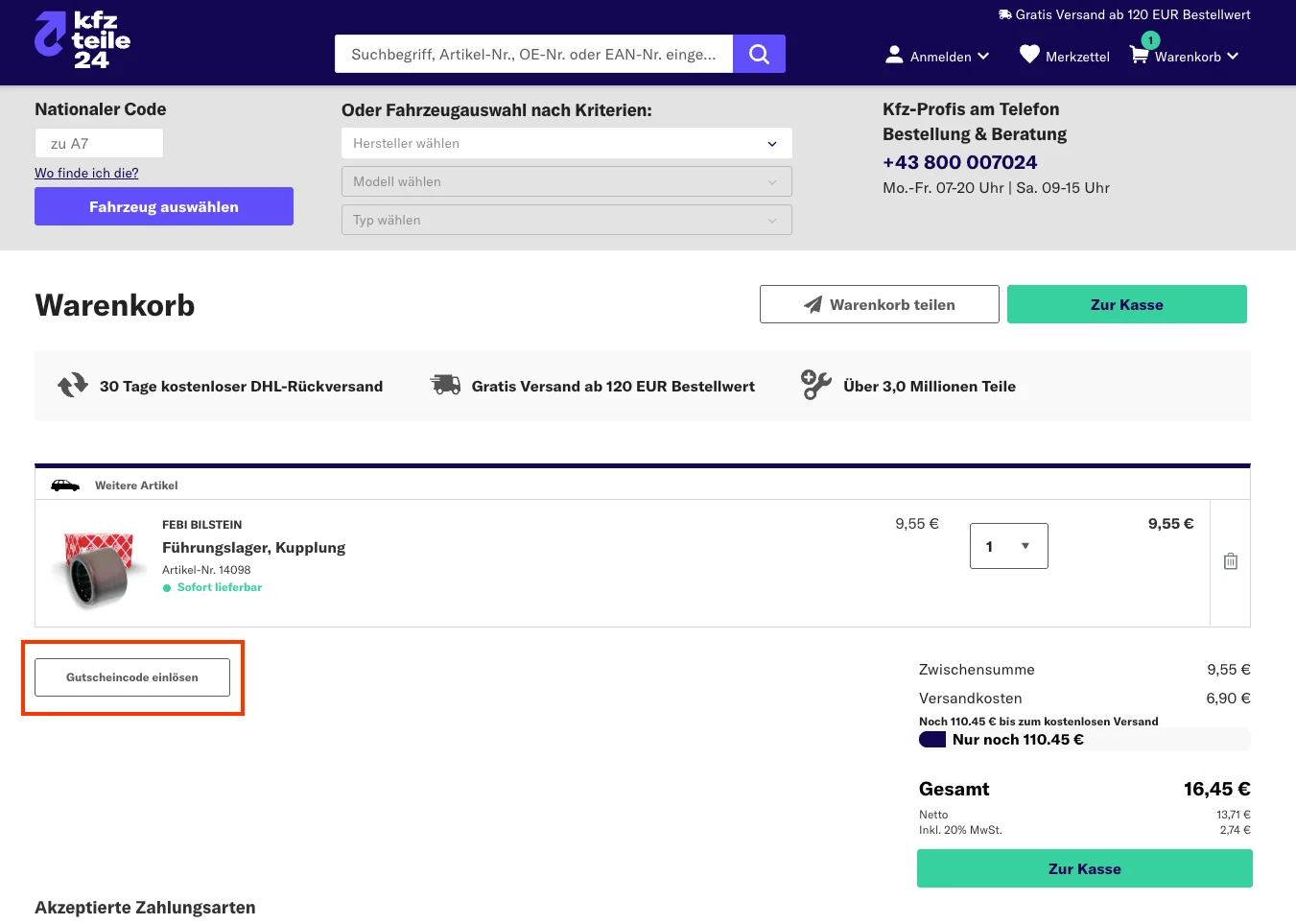Click 'Versandkosten' label
Image resolution: width=1296 pixels, height=924 pixels.
coord(970,699)
